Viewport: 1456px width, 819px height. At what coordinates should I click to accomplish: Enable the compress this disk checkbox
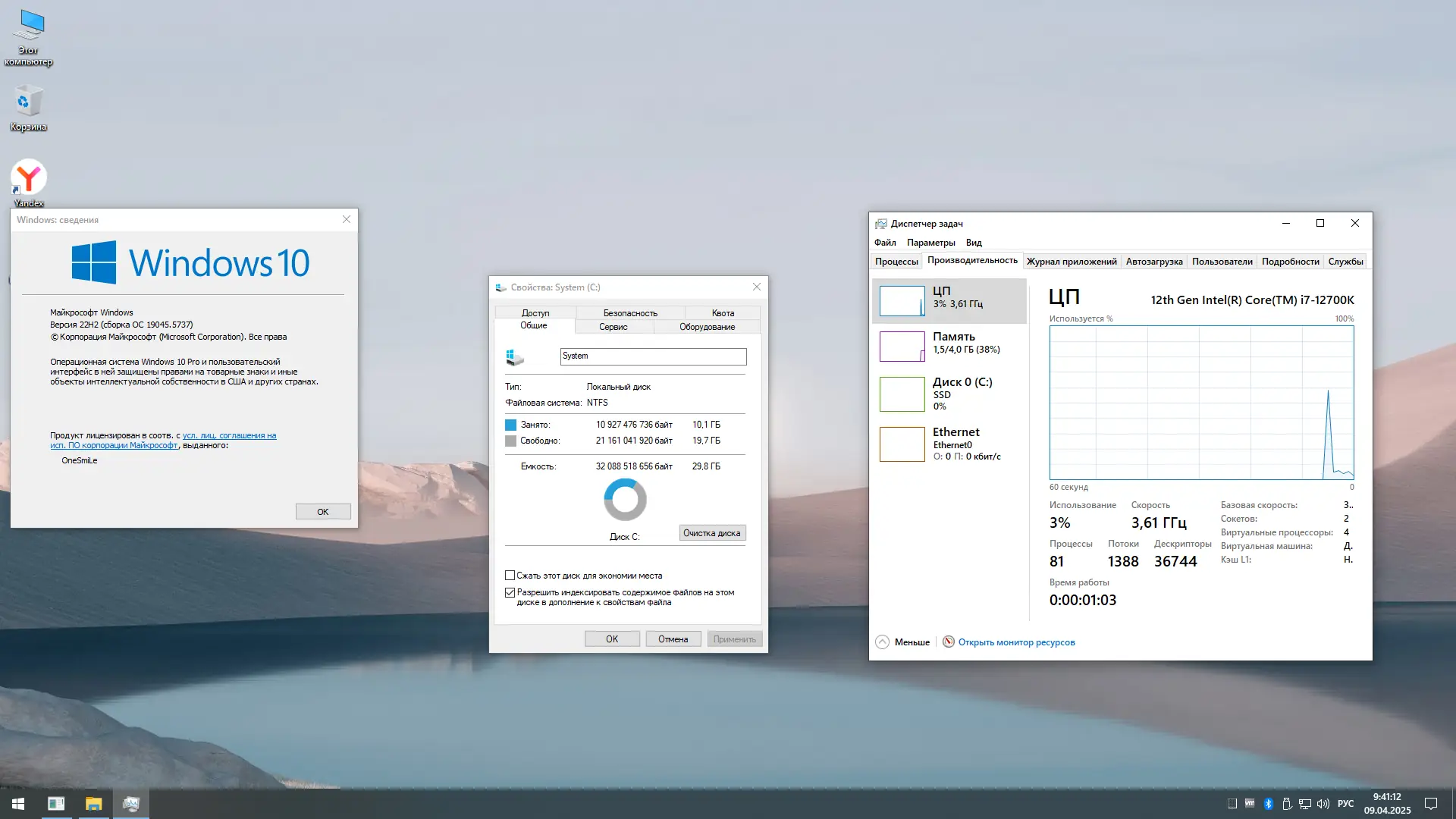(510, 576)
